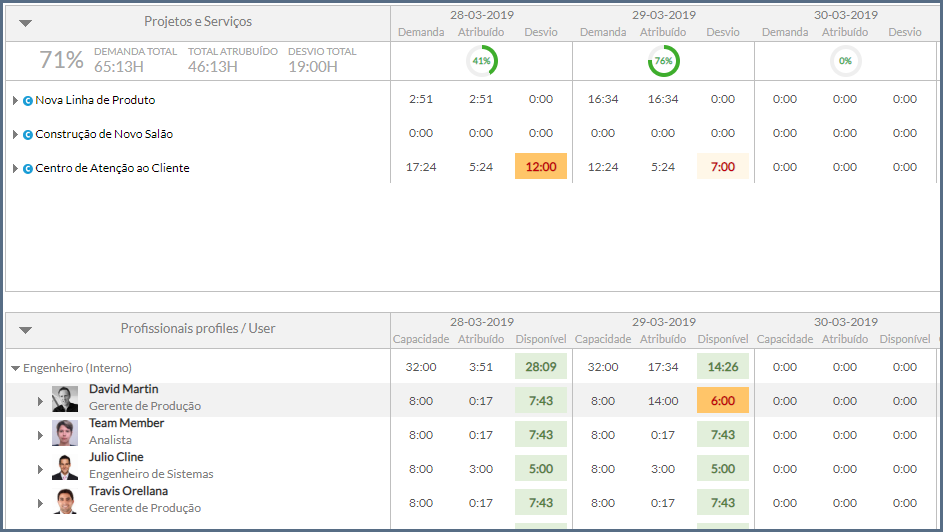The image size is (943, 532).
Task: Click the 76% progress ring for 29-03-2019
Action: (x=663, y=61)
